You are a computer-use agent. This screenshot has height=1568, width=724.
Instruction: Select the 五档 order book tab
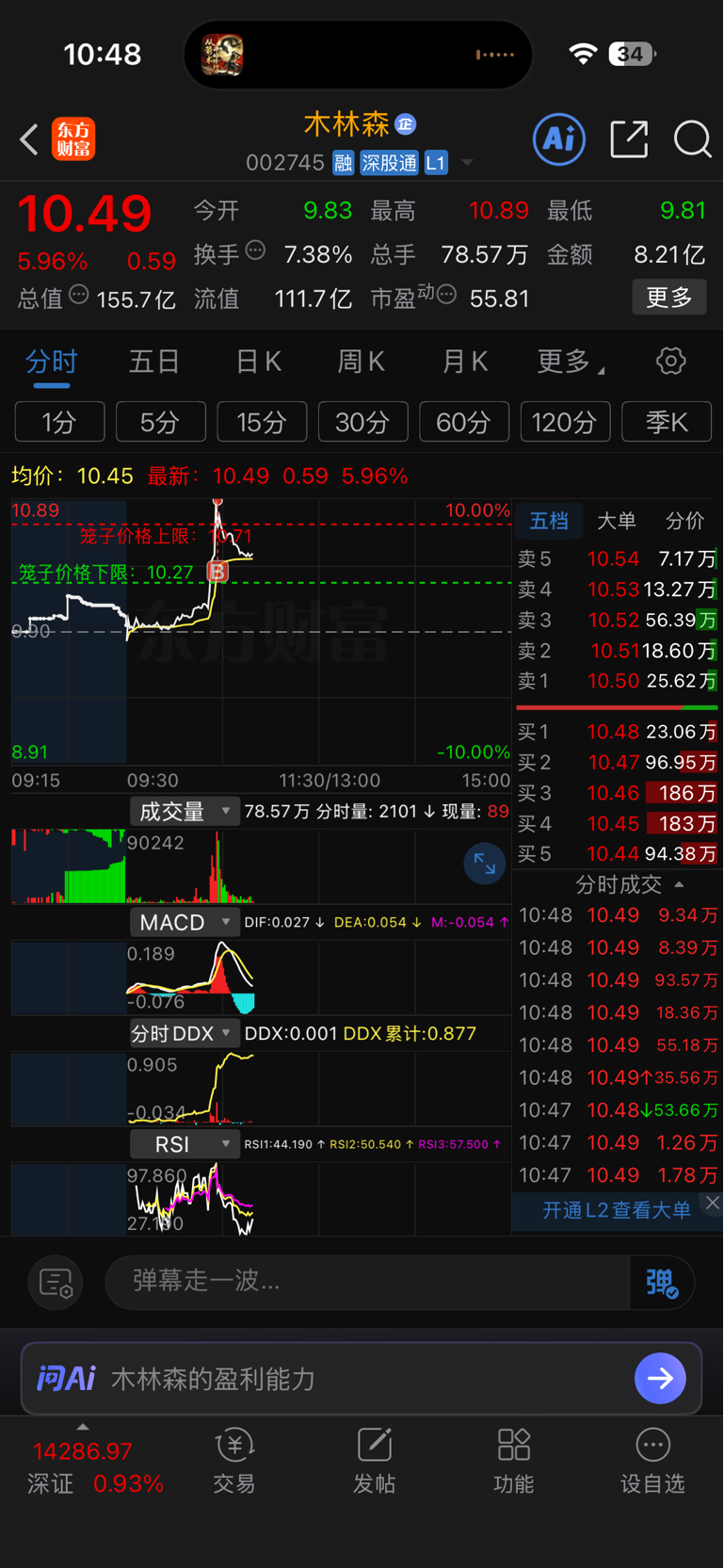coord(549,521)
